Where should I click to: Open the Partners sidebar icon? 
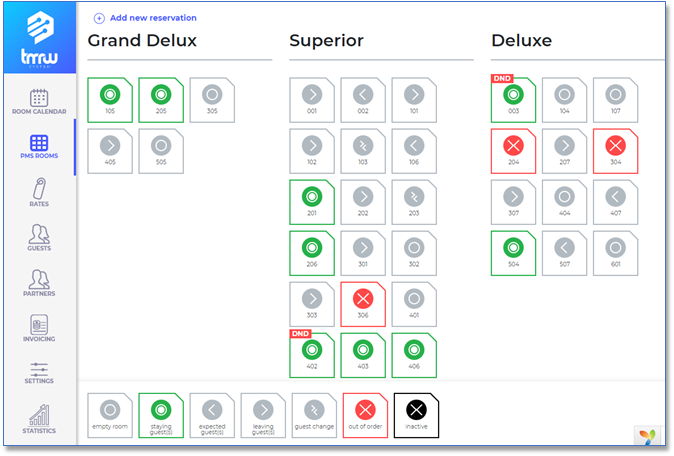(x=39, y=284)
